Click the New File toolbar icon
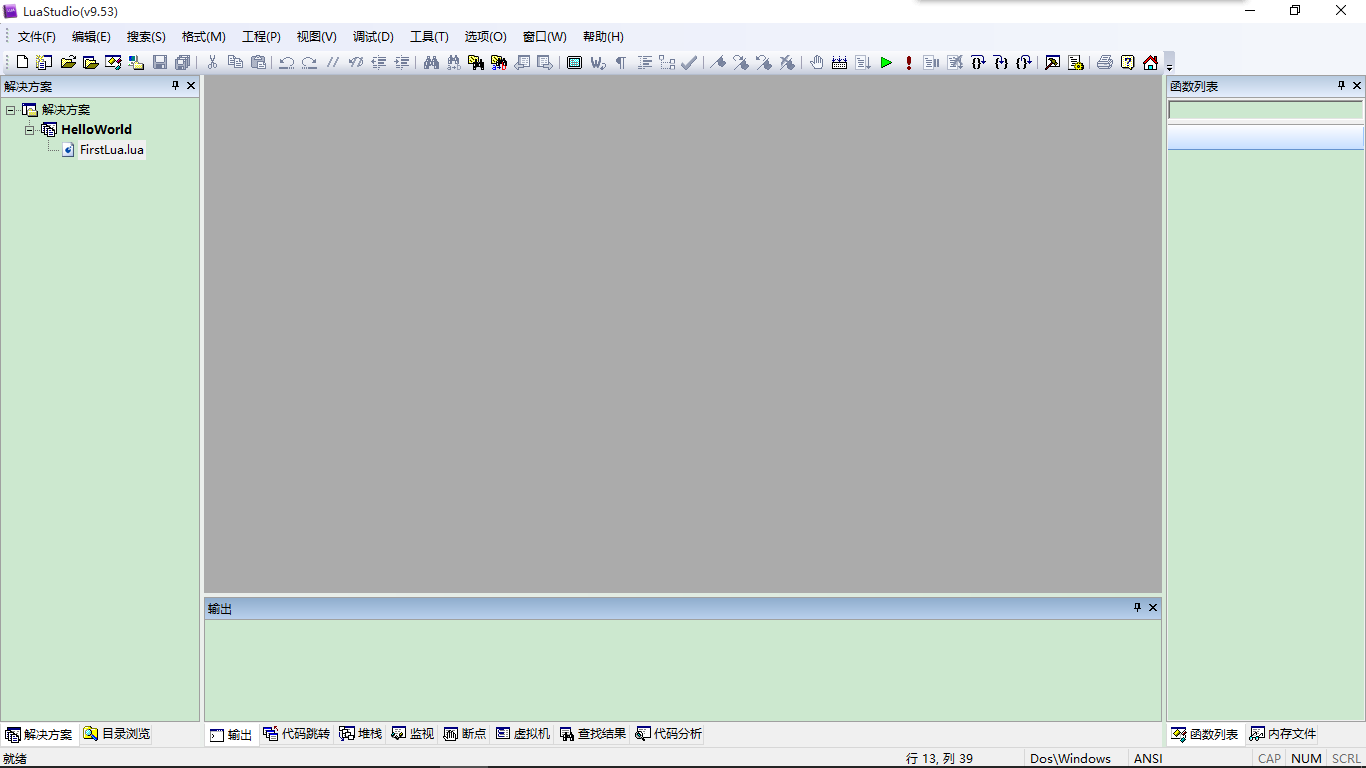The height and width of the screenshot is (768, 1366). coord(22,62)
